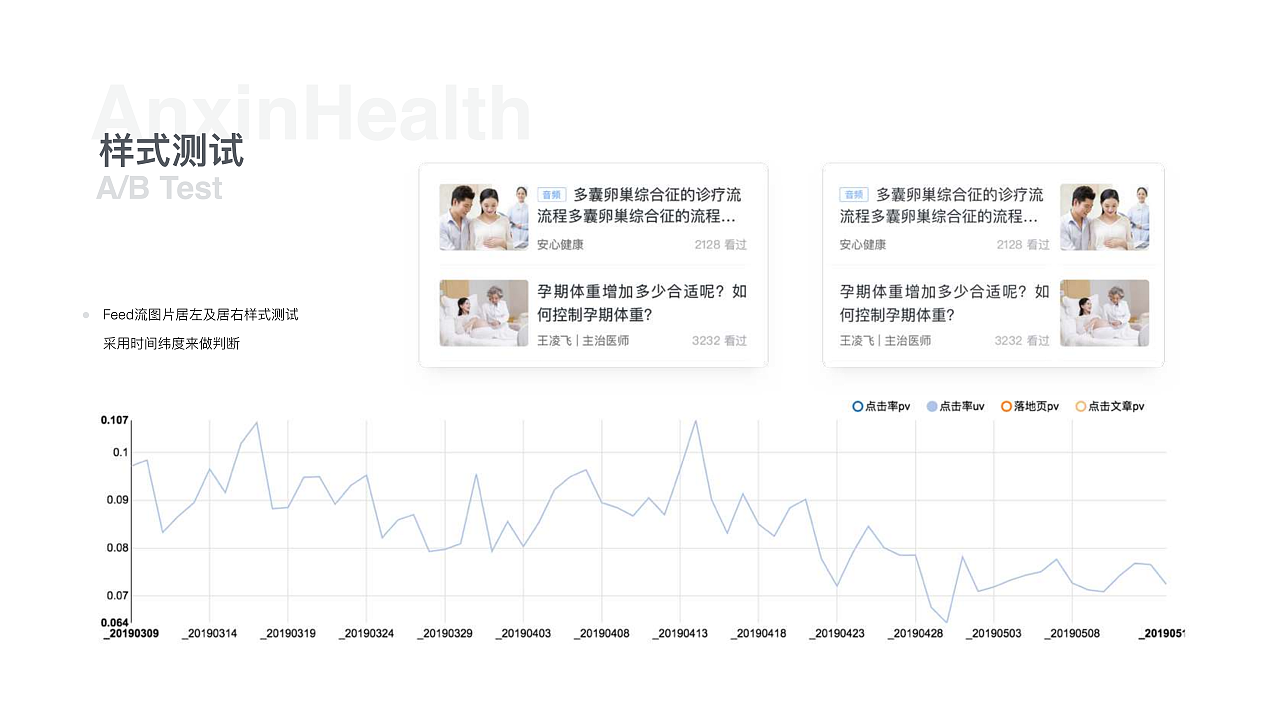Screen dimensions: 1280x720
Task: Toggle the 点击率uv legend marker
Action: (x=932, y=407)
